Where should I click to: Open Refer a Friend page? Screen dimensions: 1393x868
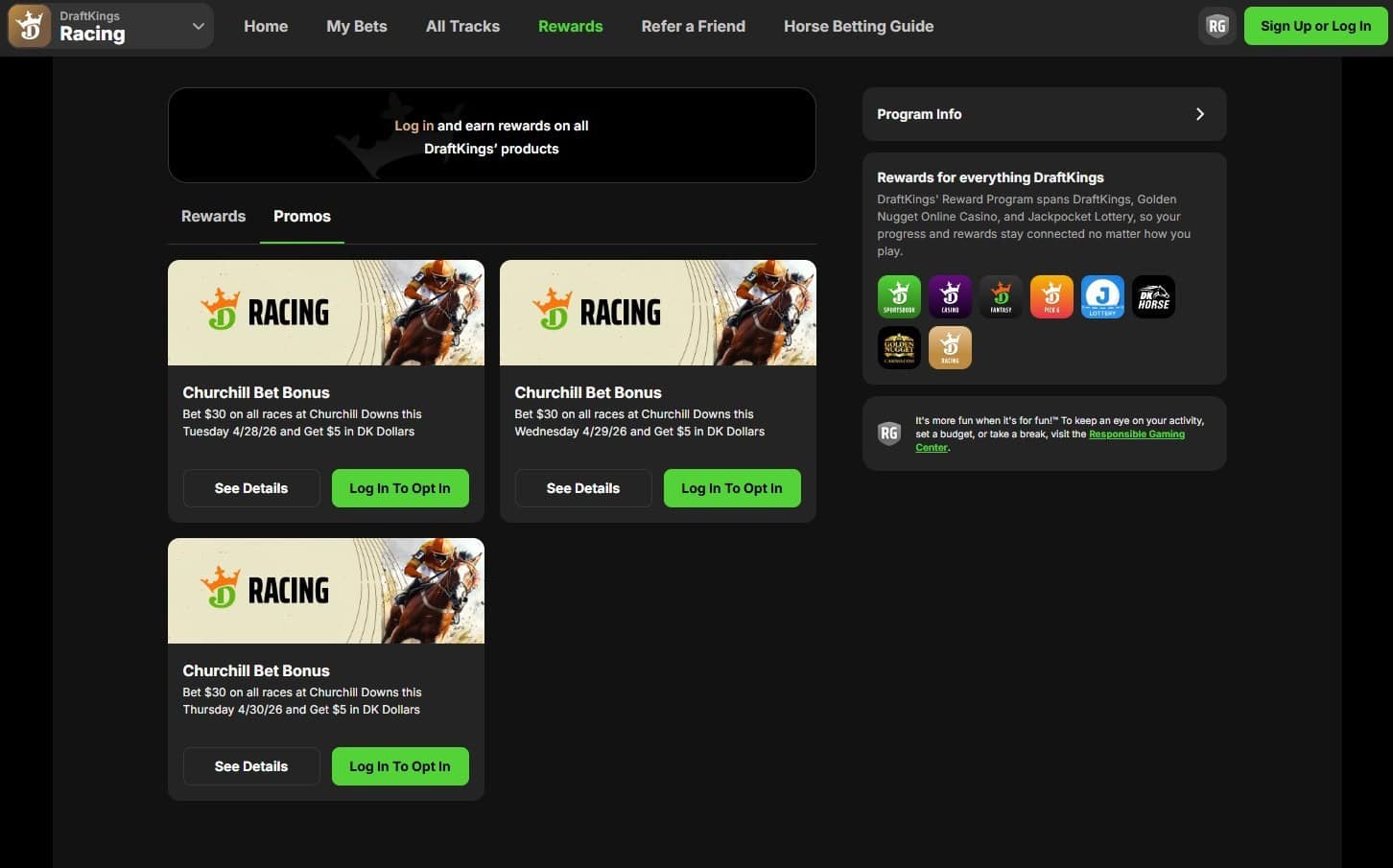(x=694, y=26)
